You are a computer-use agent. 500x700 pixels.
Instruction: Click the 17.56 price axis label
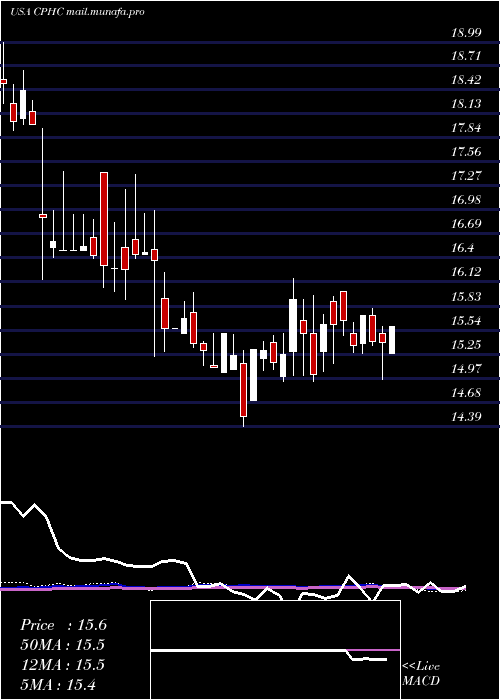[x=466, y=152]
